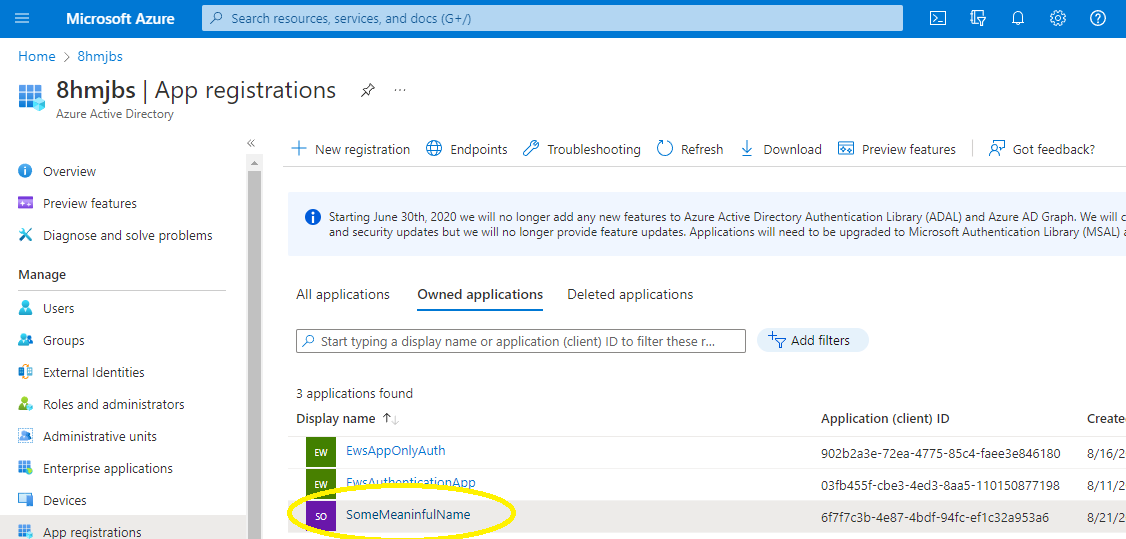Open Enterprise applications in the sidebar
This screenshot has height=539, width=1126.
coord(108,468)
